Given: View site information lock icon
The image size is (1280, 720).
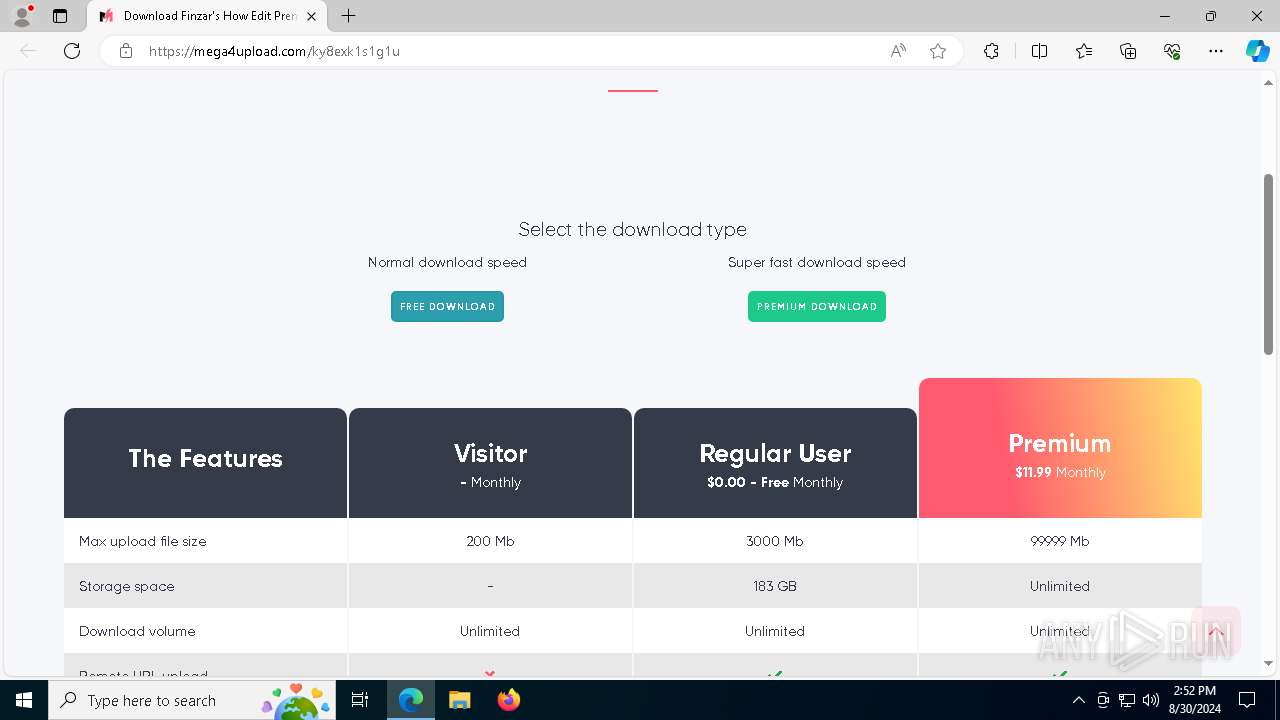Looking at the screenshot, I should click(x=126, y=51).
